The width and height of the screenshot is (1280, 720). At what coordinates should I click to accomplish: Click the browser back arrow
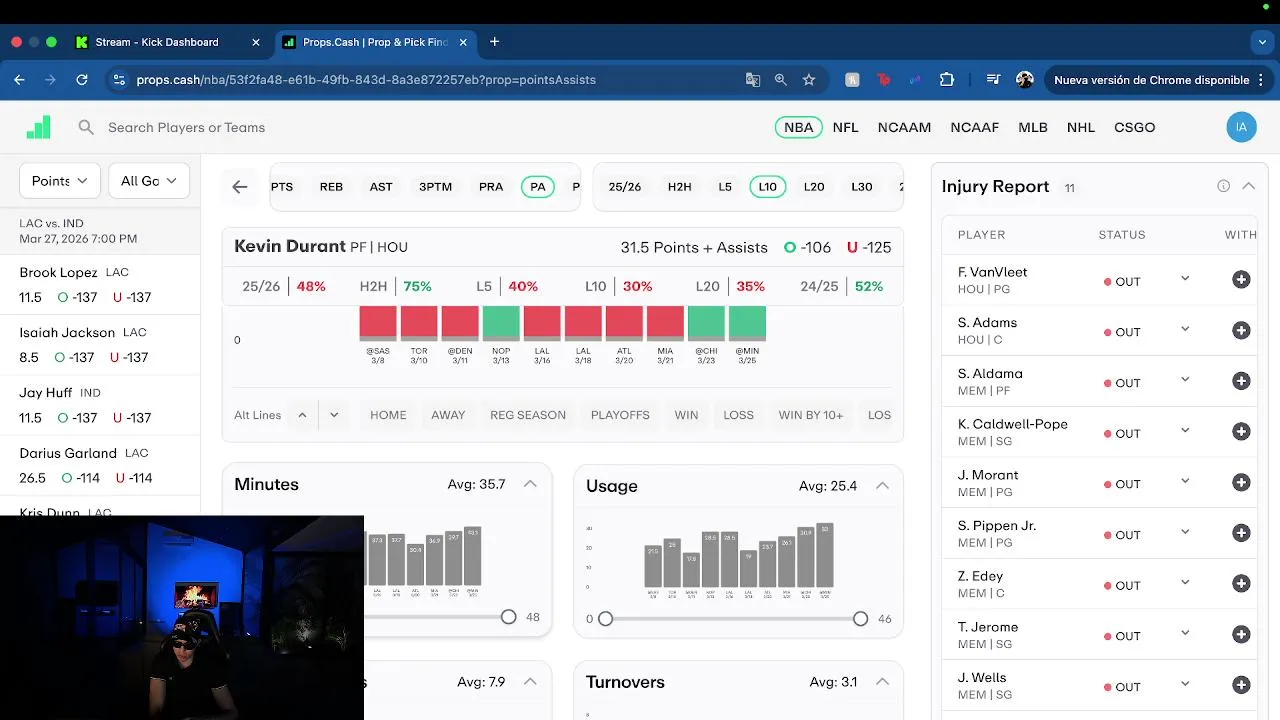(19, 80)
